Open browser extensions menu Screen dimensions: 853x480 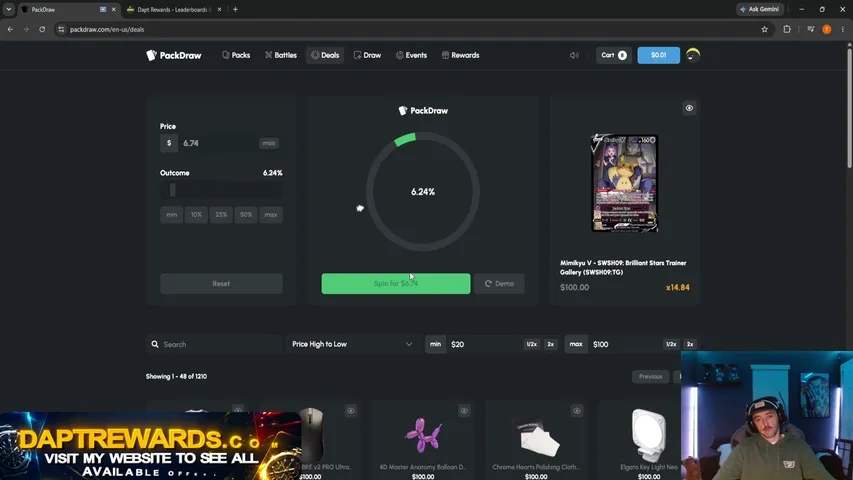point(787,29)
